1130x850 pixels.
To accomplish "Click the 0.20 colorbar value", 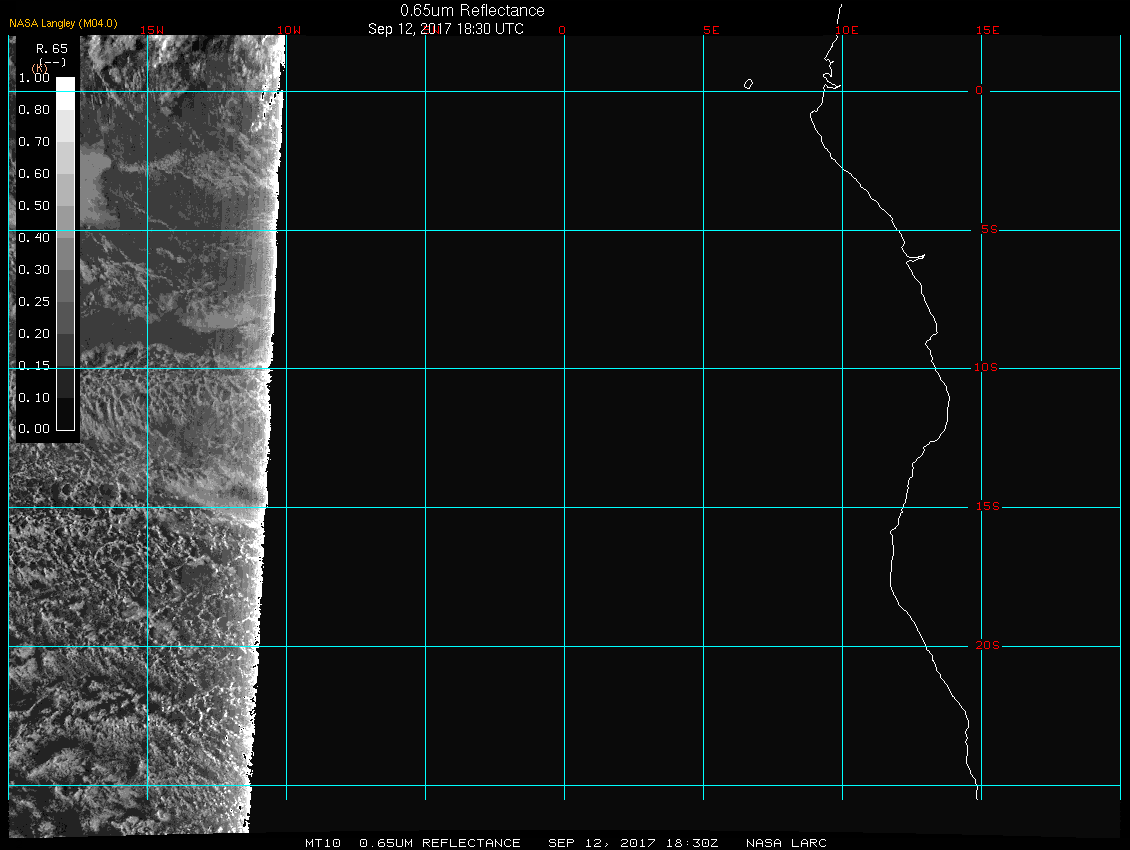I will (34, 334).
